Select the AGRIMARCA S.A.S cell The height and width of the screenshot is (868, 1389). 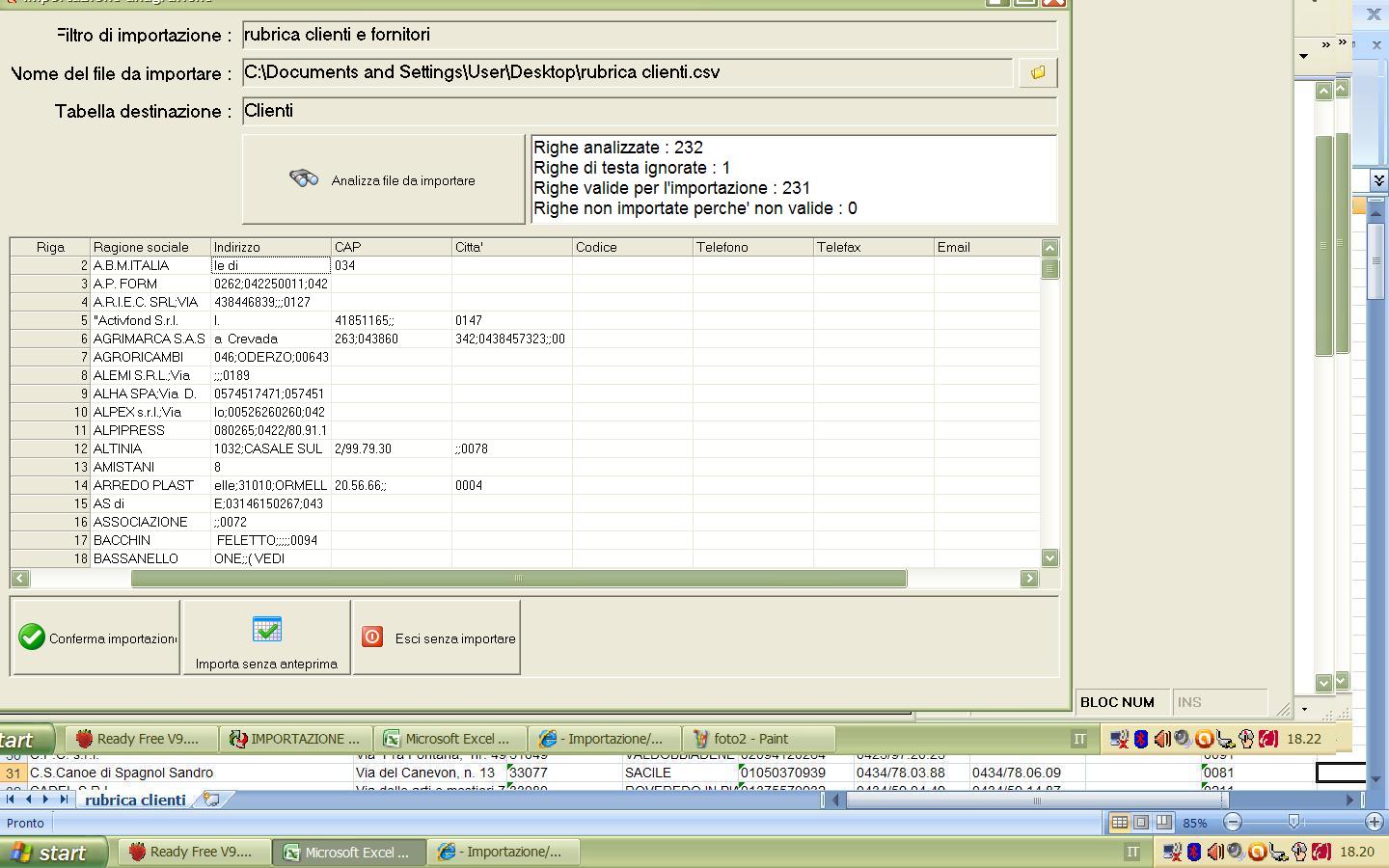pyautogui.click(x=150, y=339)
